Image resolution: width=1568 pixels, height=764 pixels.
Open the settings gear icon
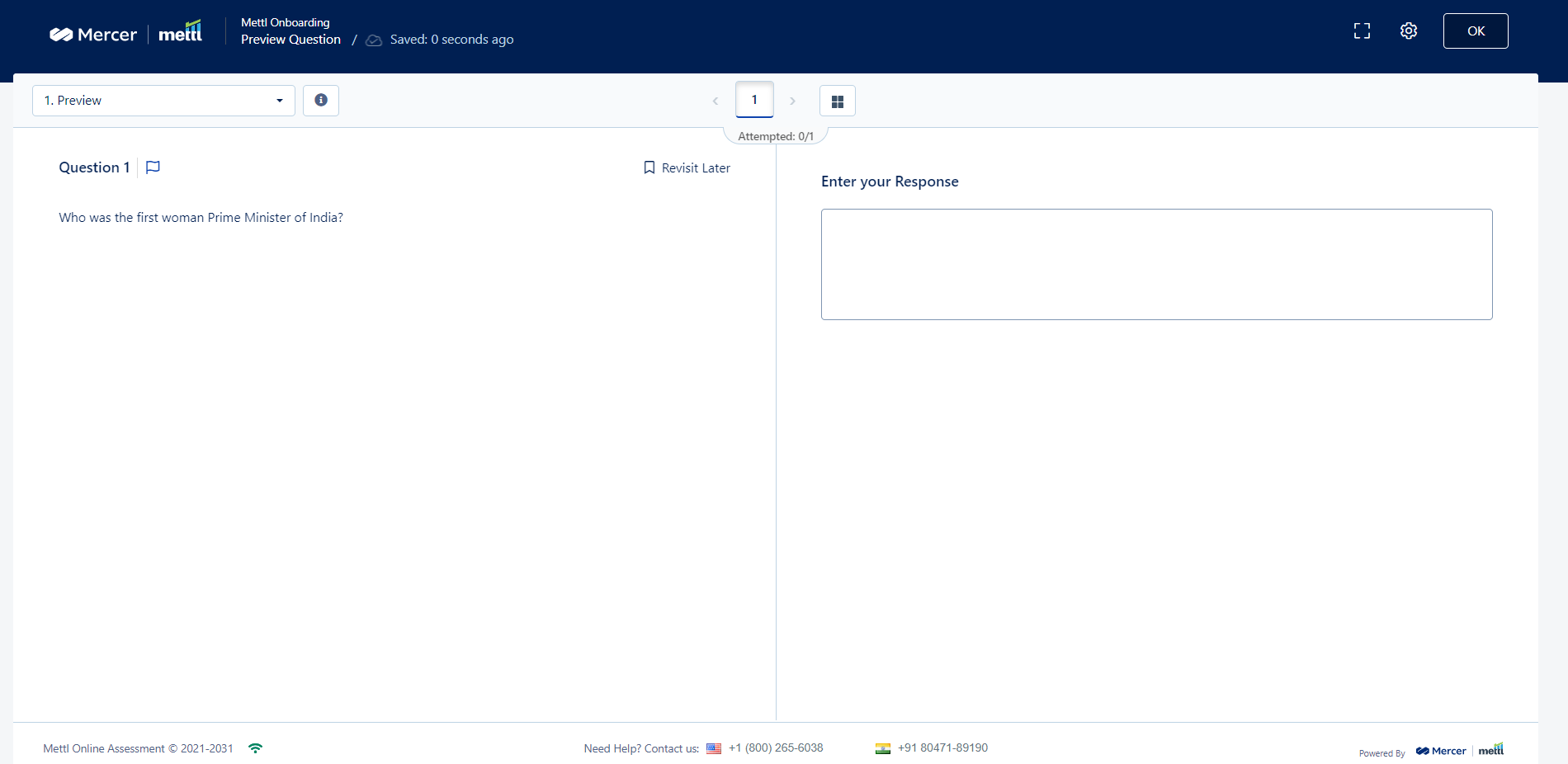[1409, 31]
